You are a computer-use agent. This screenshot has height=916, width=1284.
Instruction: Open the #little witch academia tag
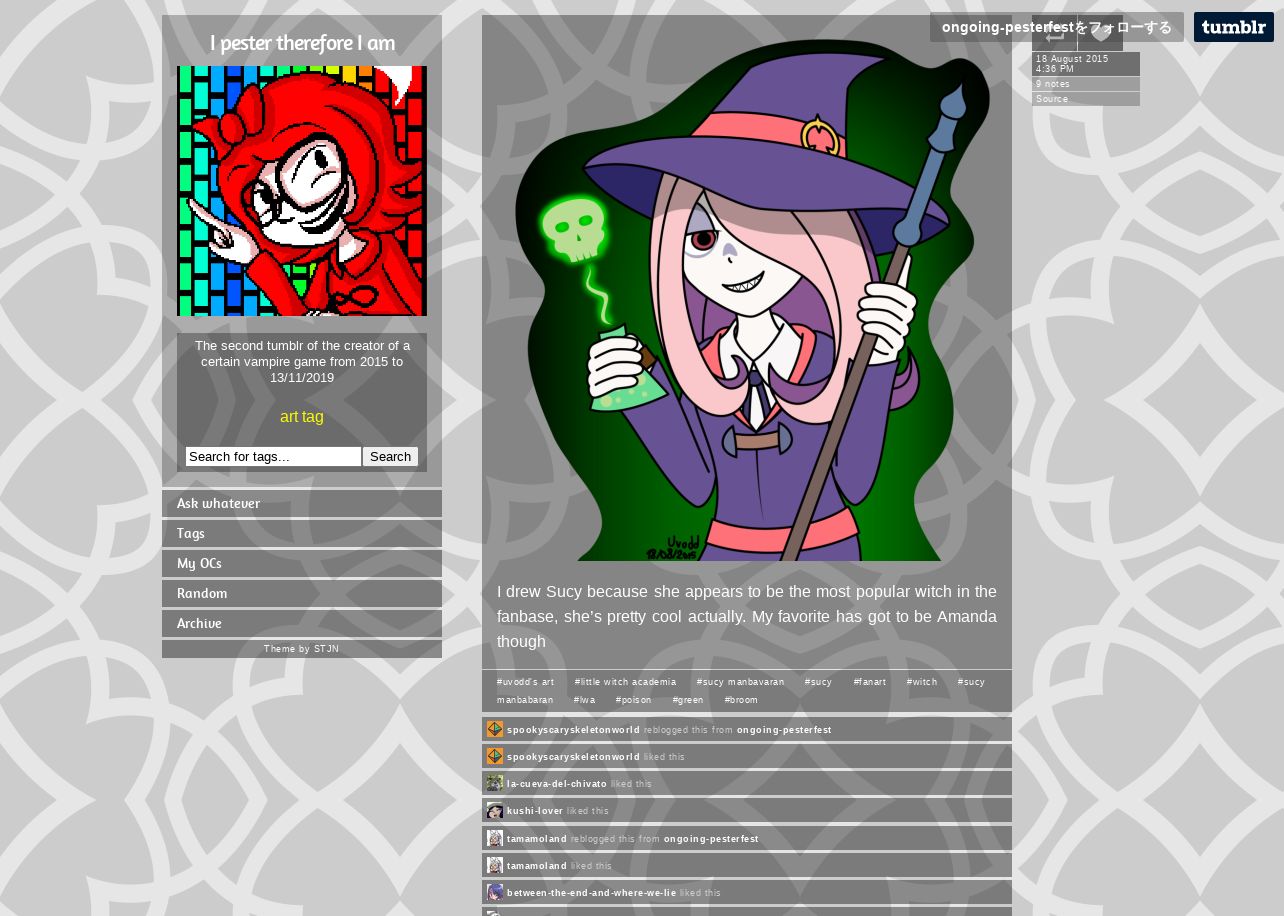(x=625, y=682)
